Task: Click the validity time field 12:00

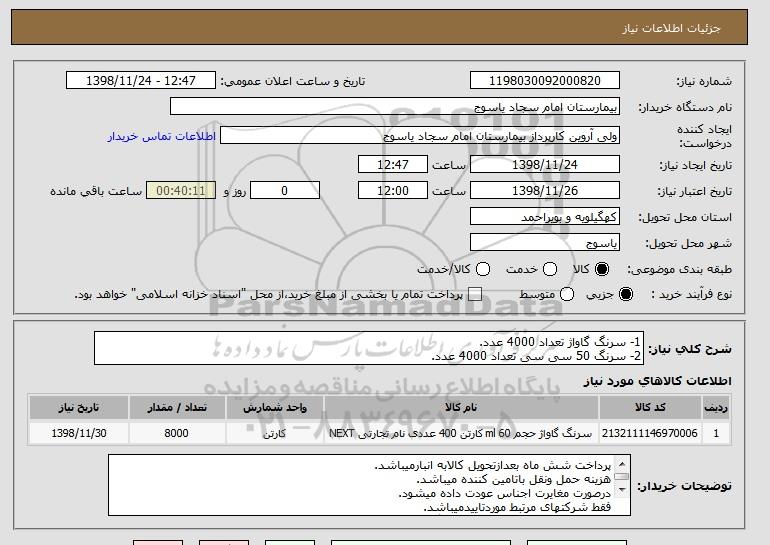Action: (393, 191)
